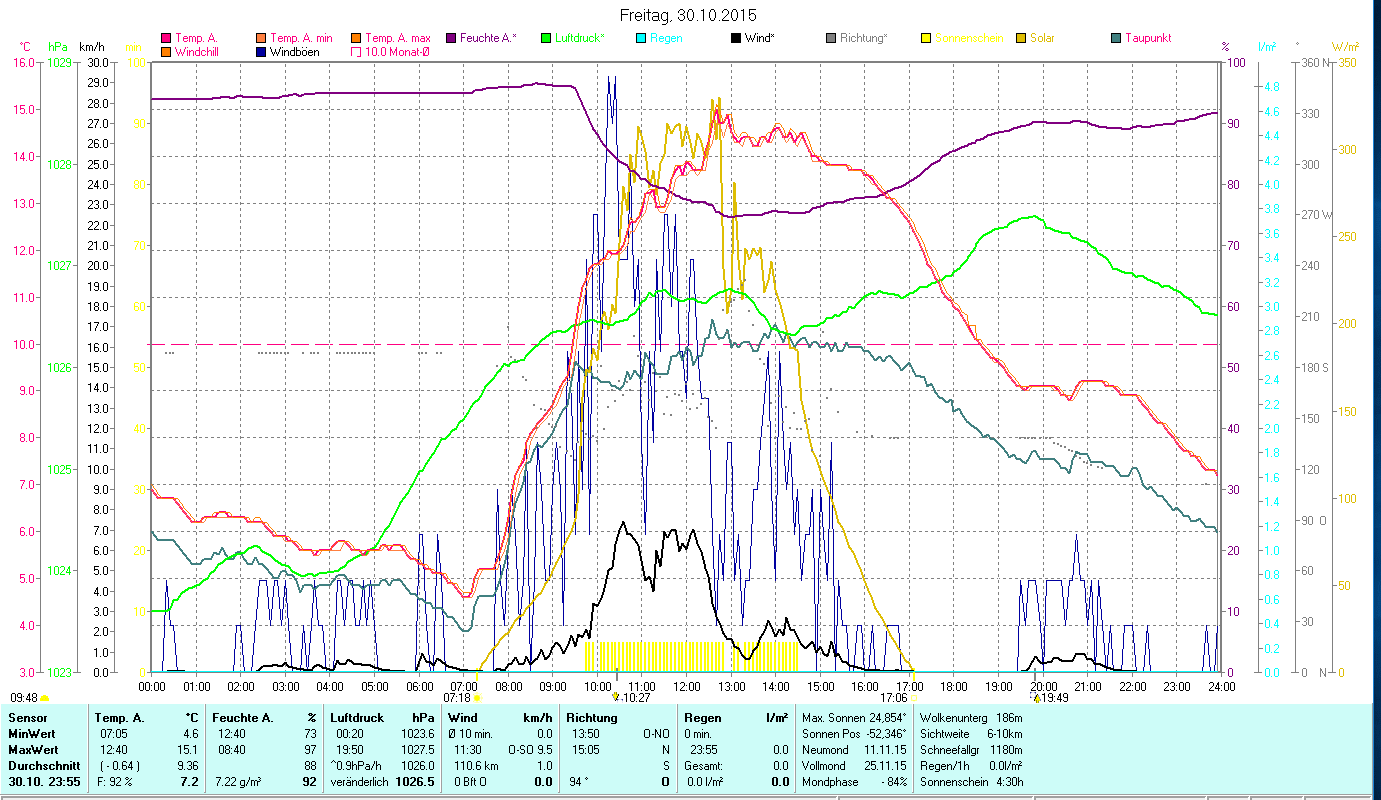Click the purple Feuchte A.* legend square

(x=451, y=39)
